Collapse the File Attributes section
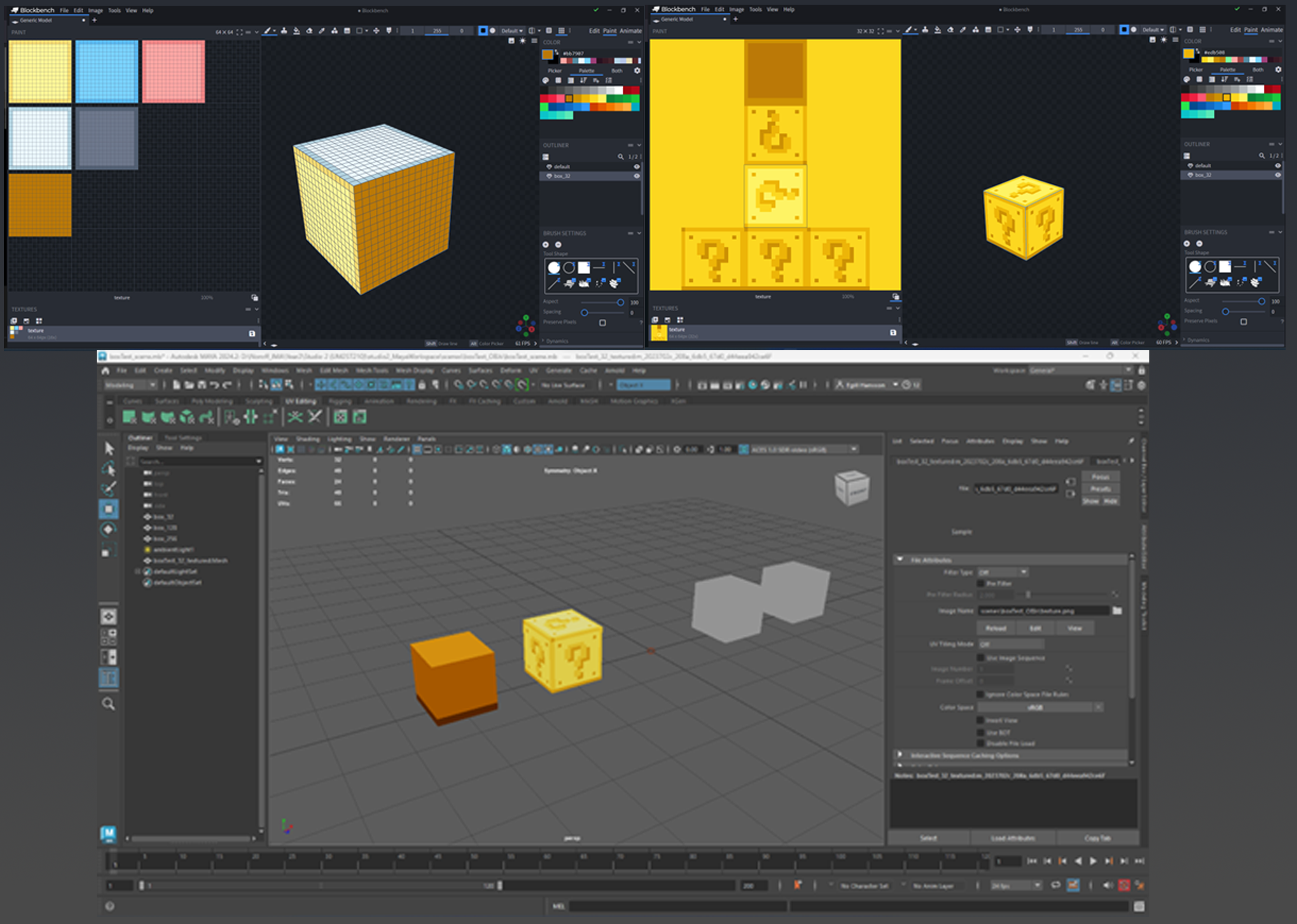The image size is (1297, 924). pyautogui.click(x=900, y=559)
